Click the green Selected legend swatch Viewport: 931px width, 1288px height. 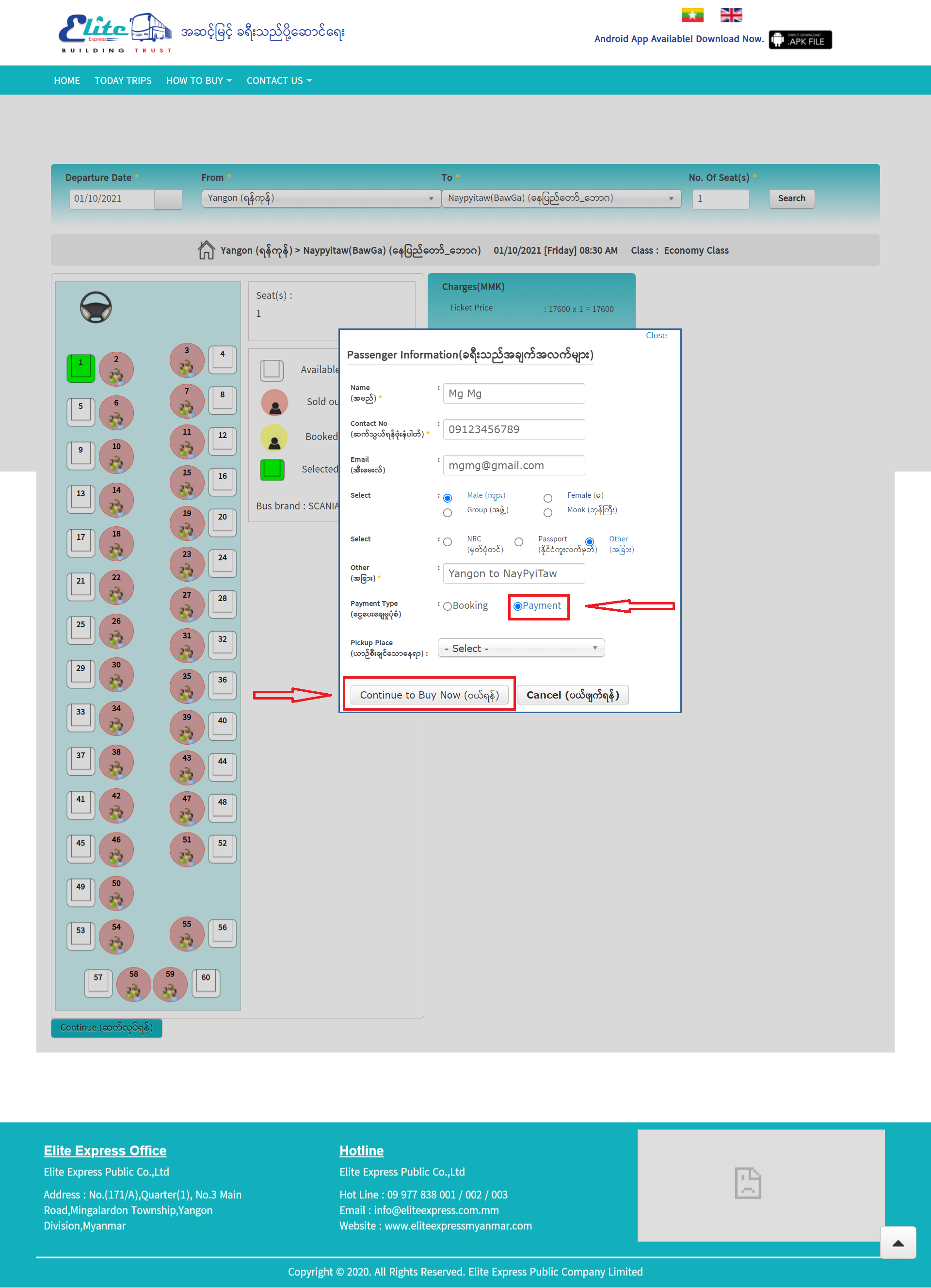tap(272, 469)
